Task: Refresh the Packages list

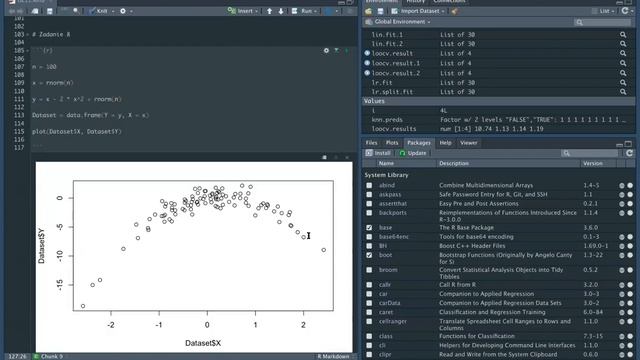Action: pos(629,153)
